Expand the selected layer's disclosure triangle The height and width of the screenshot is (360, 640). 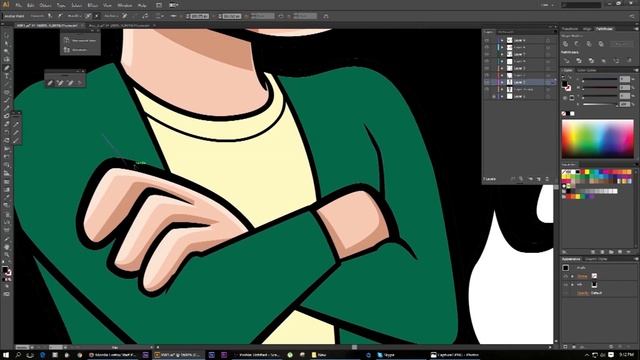click(502, 82)
